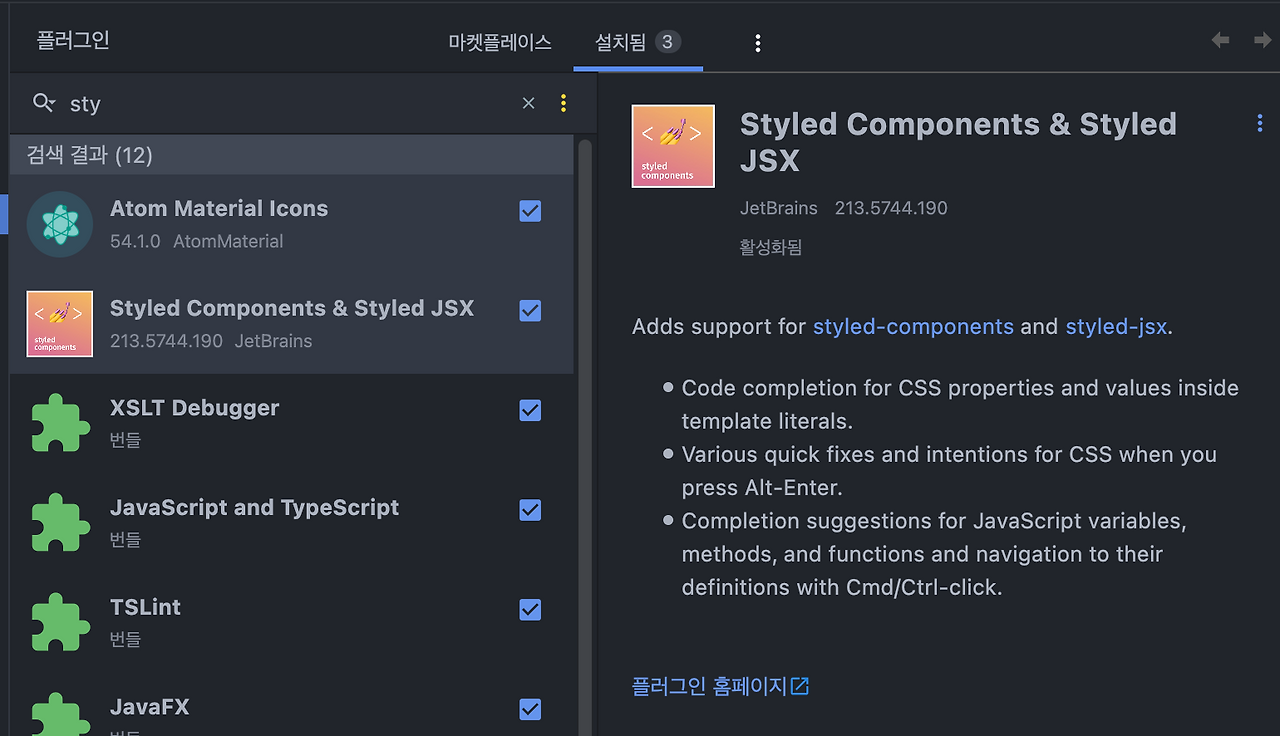This screenshot has width=1280, height=736.
Task: Click the 플러그인 홈페이지 link
Action: (x=710, y=686)
